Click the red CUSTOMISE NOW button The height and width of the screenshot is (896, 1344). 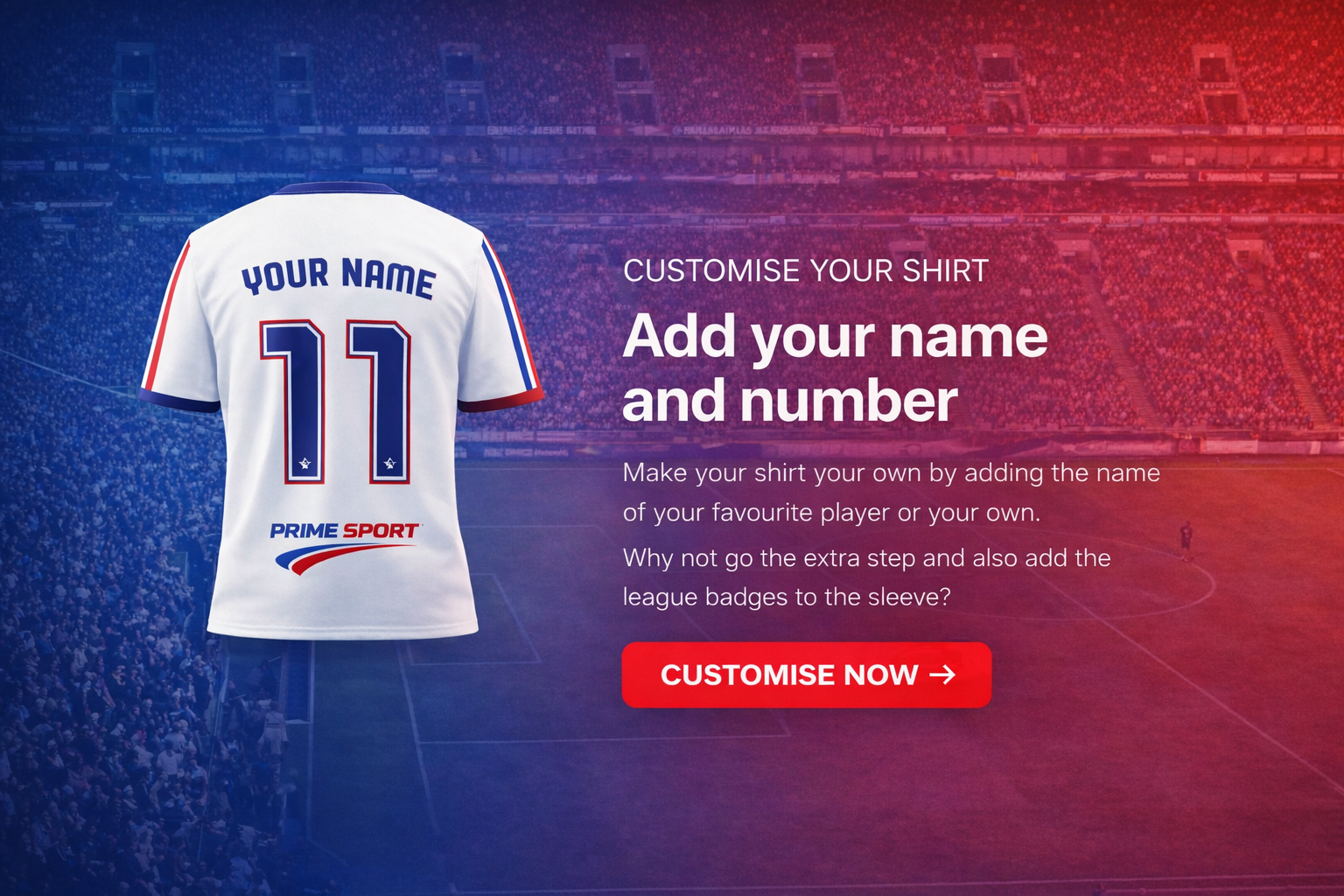click(x=806, y=675)
